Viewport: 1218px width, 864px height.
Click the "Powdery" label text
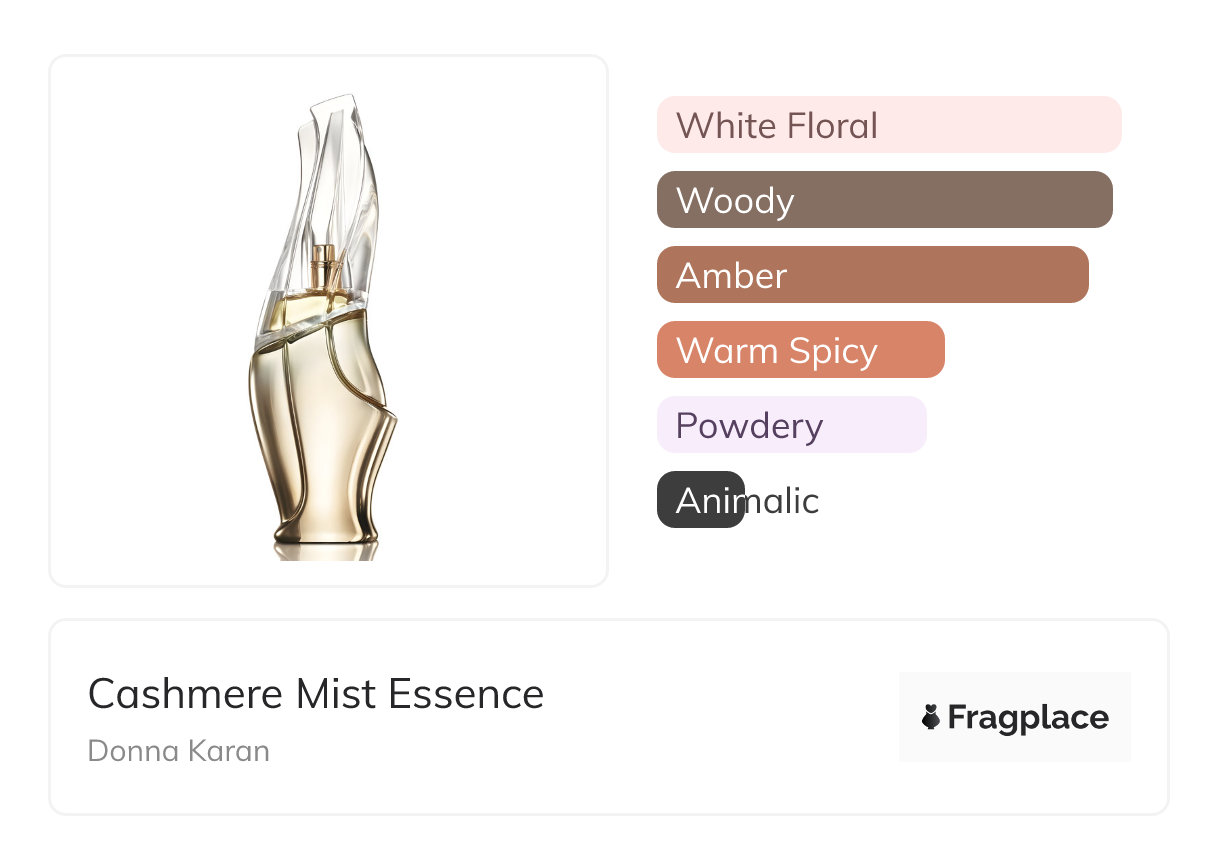click(749, 426)
